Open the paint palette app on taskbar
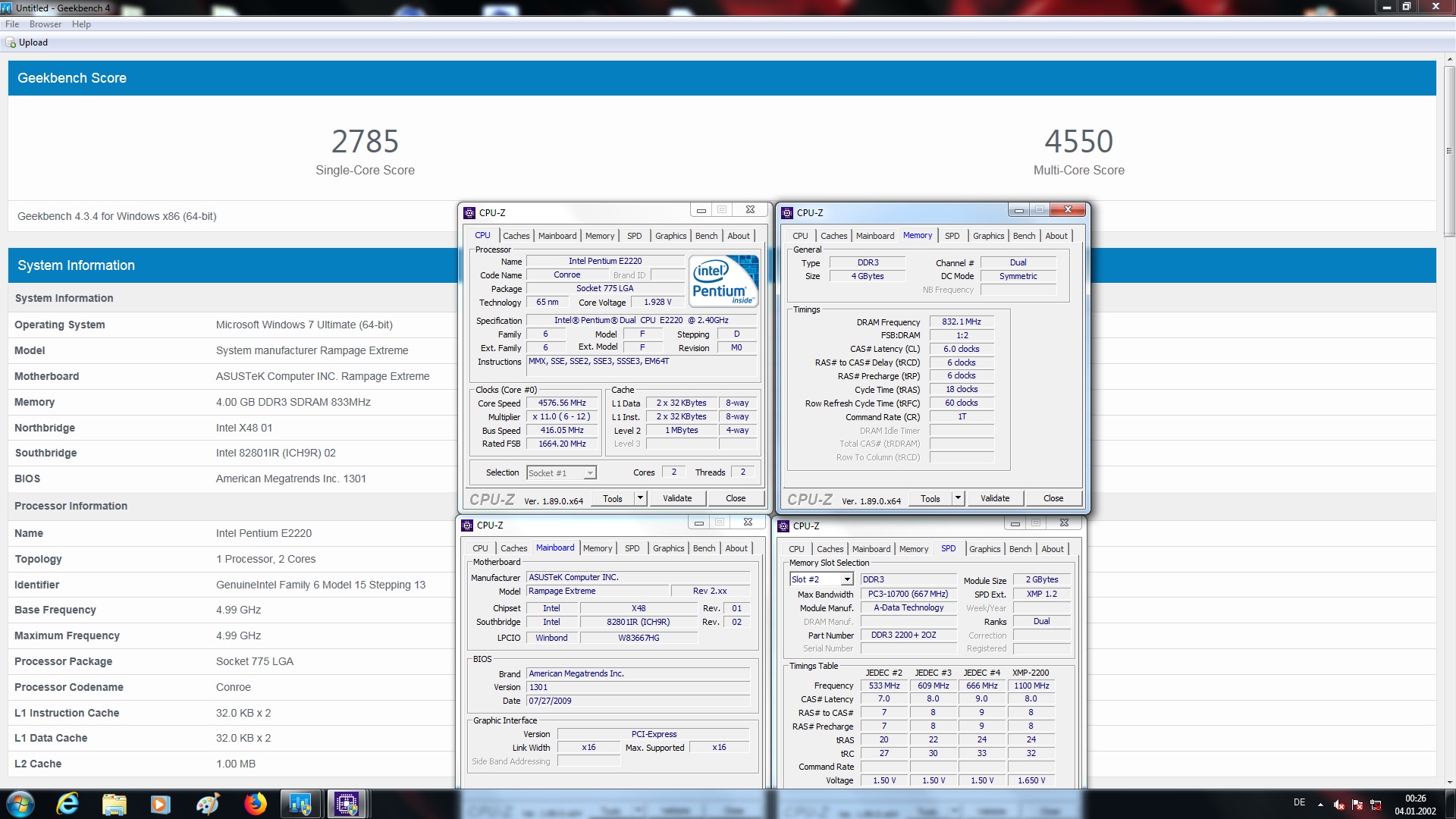 point(207,804)
